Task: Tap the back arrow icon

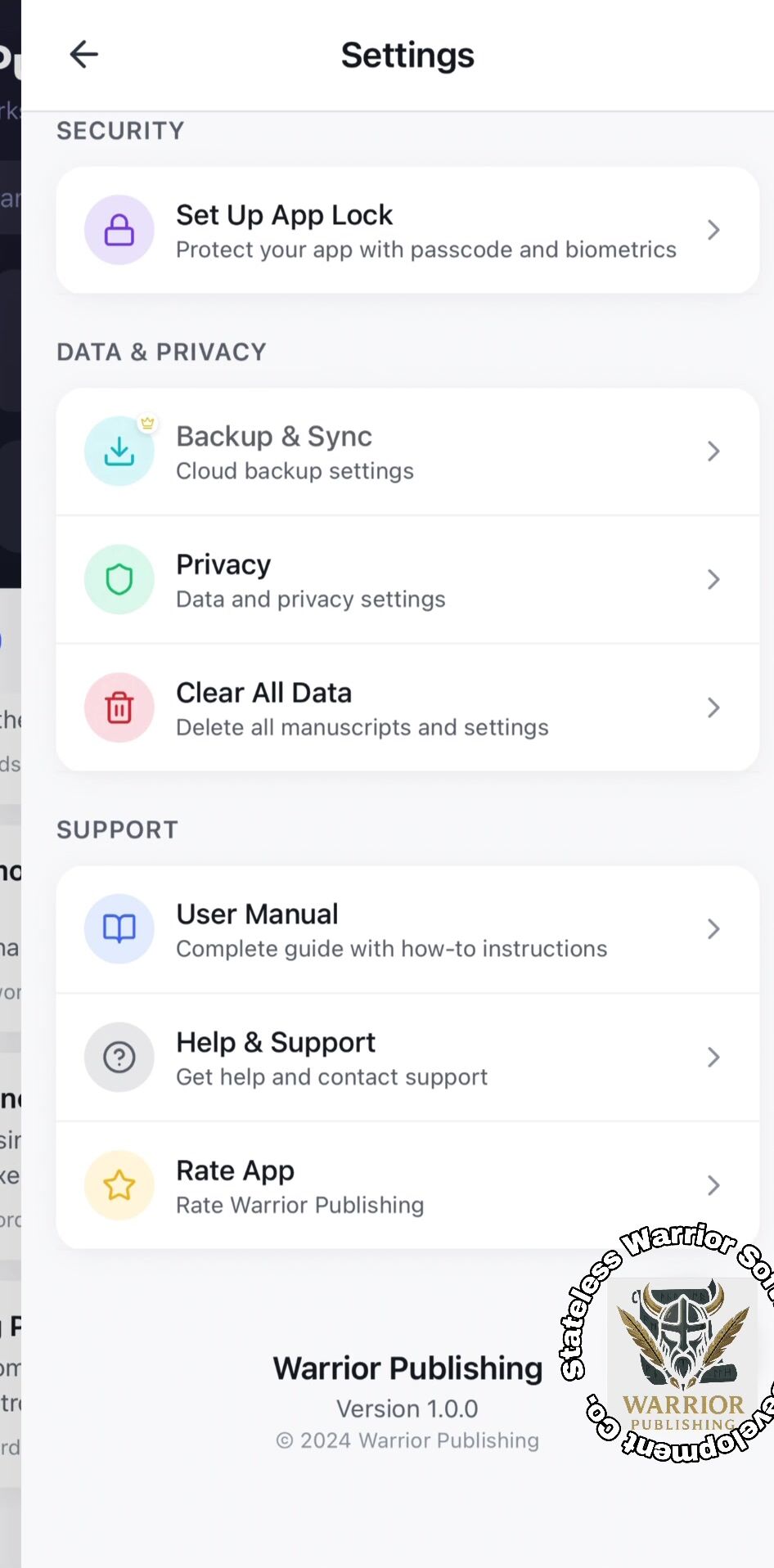Action: click(x=83, y=55)
